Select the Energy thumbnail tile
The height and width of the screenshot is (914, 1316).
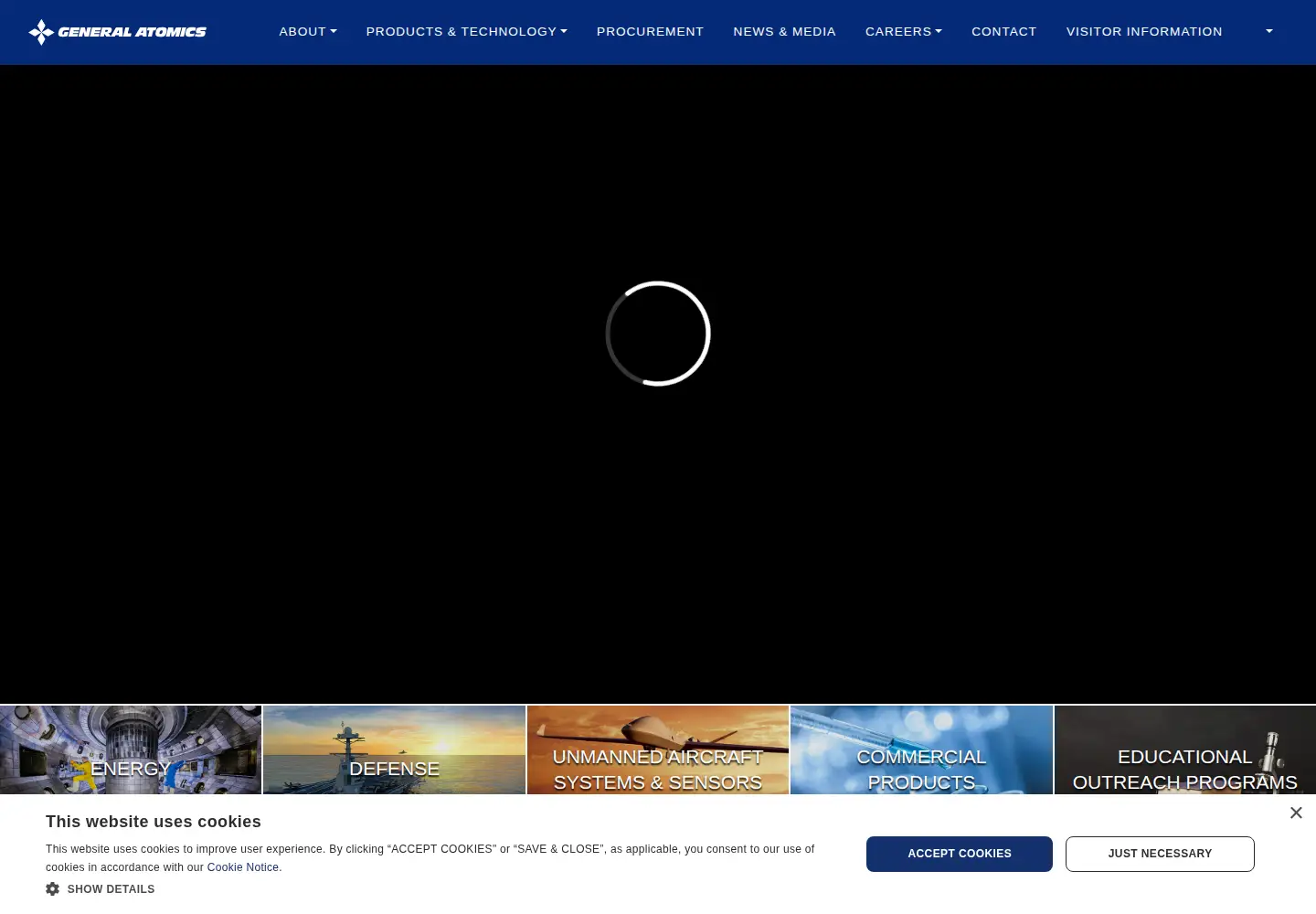131,749
